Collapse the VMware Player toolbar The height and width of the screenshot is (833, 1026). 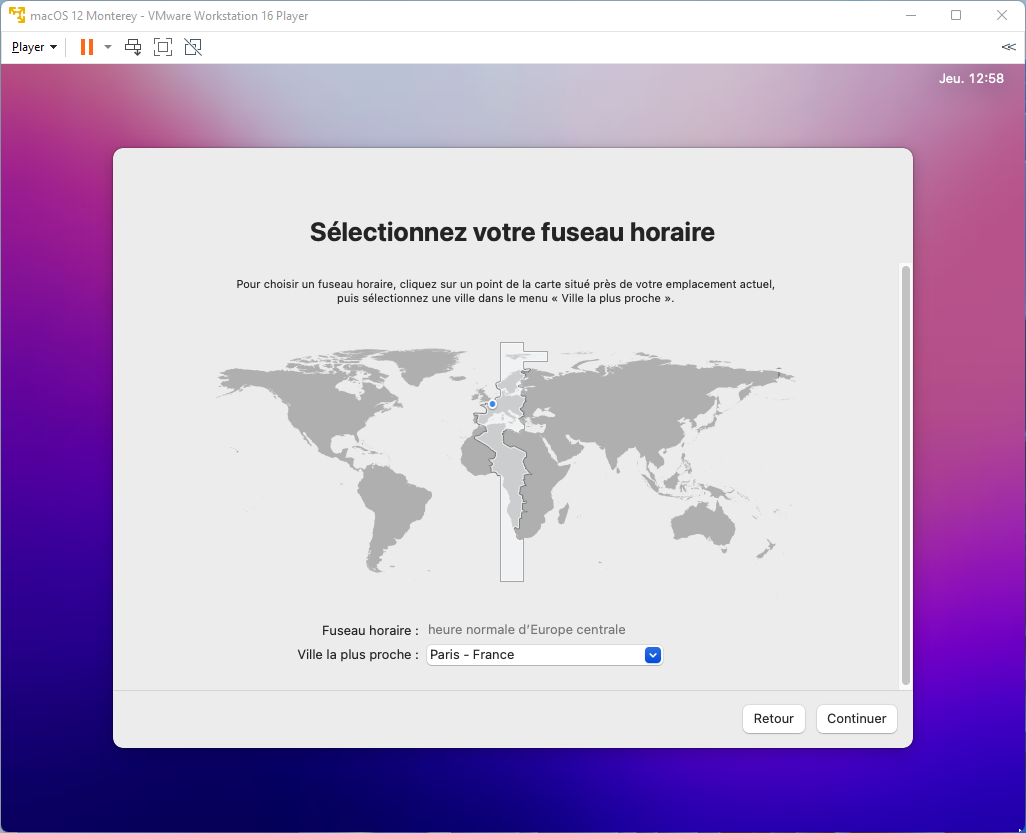[1008, 46]
